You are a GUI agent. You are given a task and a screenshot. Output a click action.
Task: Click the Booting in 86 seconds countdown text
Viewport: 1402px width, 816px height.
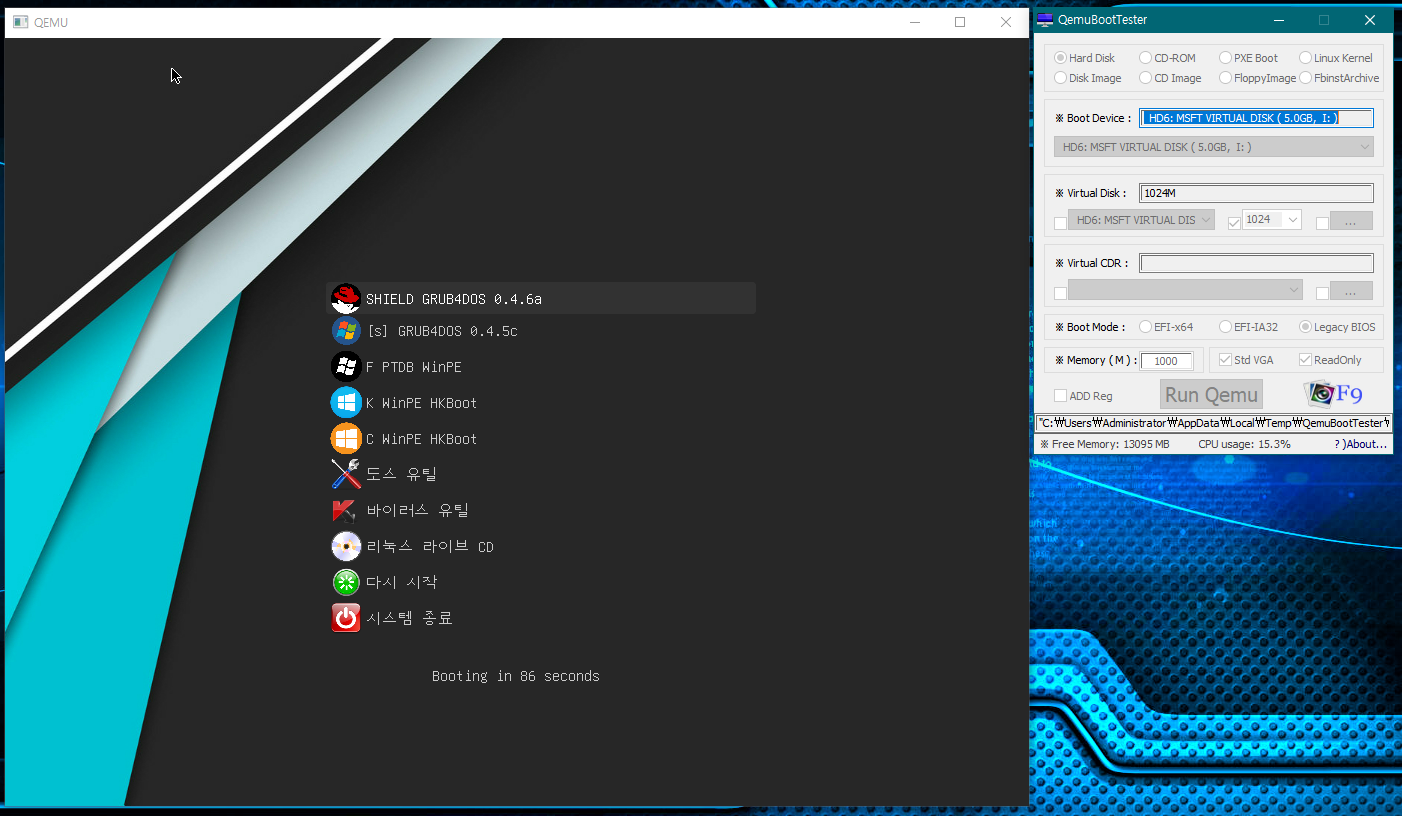[516, 676]
